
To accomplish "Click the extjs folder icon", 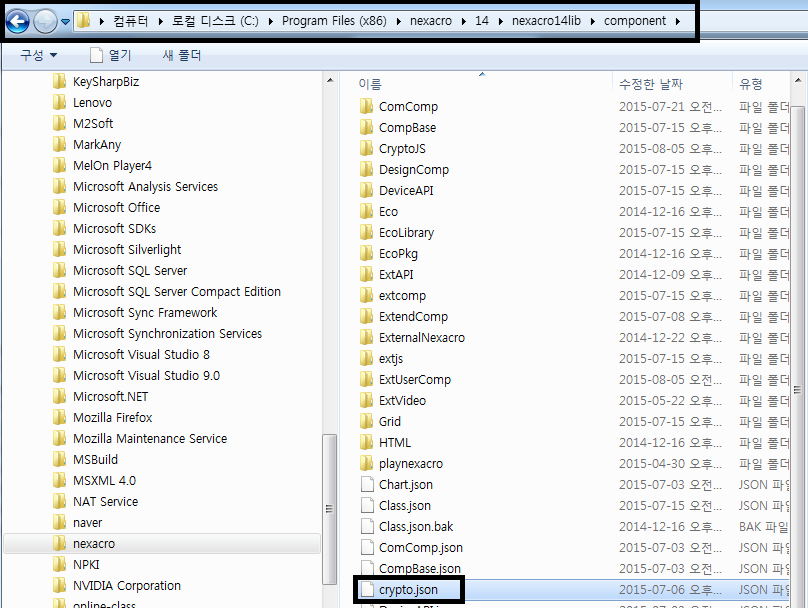I will [x=366, y=359].
